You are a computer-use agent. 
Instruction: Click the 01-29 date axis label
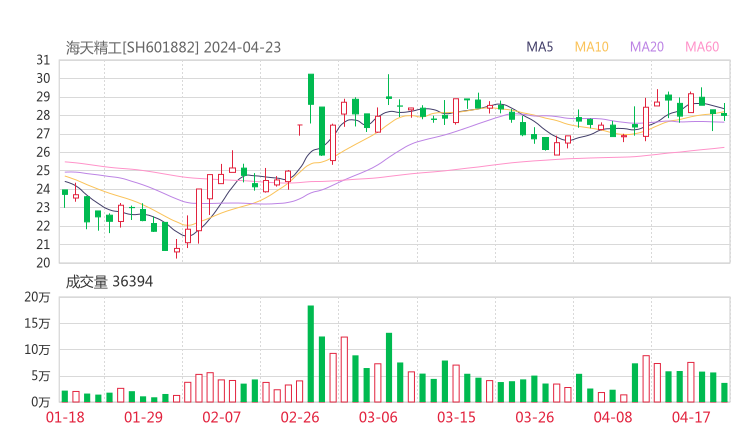tap(143, 417)
